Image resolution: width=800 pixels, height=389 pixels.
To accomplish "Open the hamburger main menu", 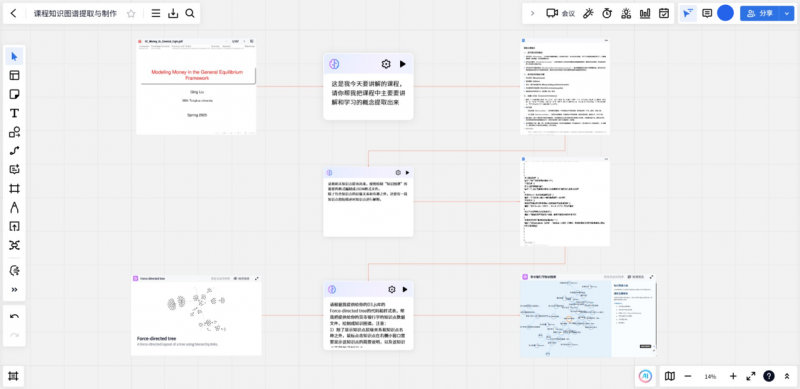I will pos(156,14).
